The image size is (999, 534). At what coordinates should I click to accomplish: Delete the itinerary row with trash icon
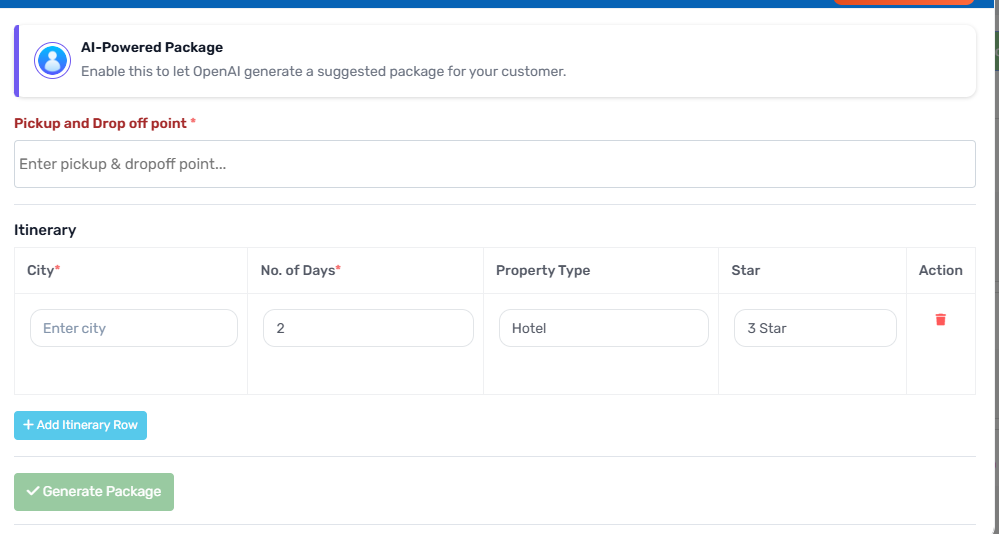(x=940, y=319)
